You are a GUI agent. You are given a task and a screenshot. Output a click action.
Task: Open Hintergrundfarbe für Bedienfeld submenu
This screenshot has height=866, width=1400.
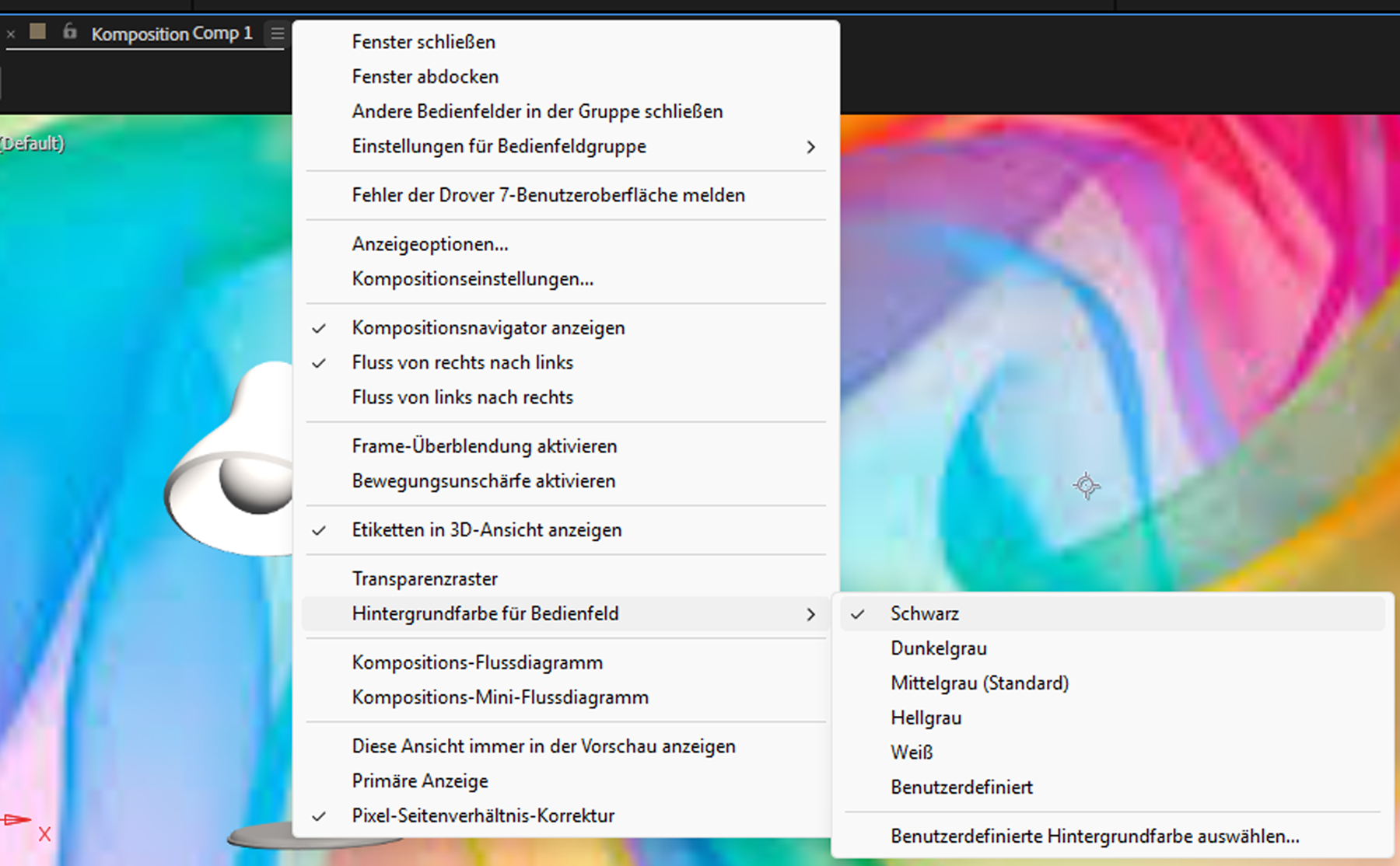pos(485,613)
